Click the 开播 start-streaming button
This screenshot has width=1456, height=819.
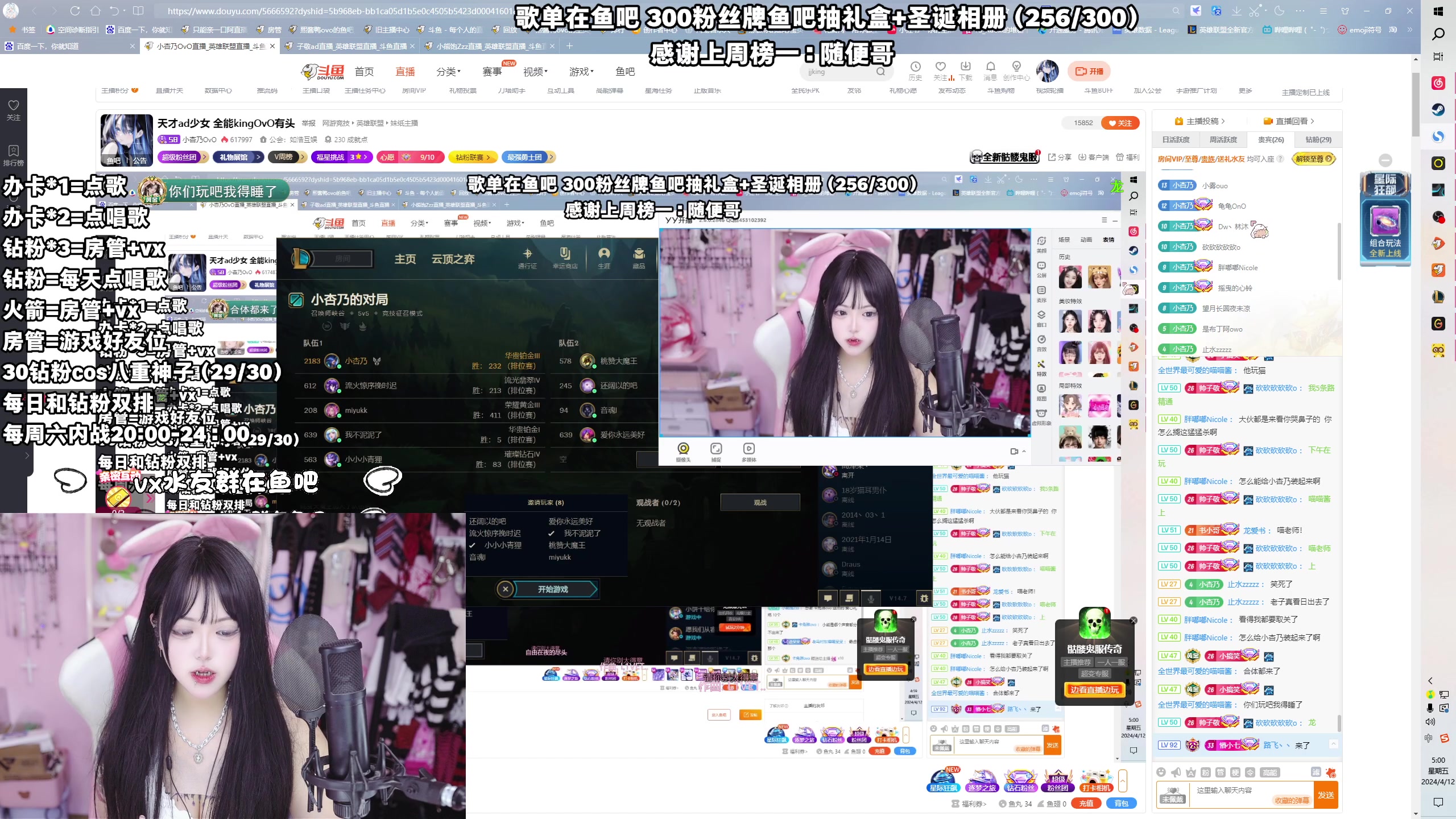tap(1089, 71)
